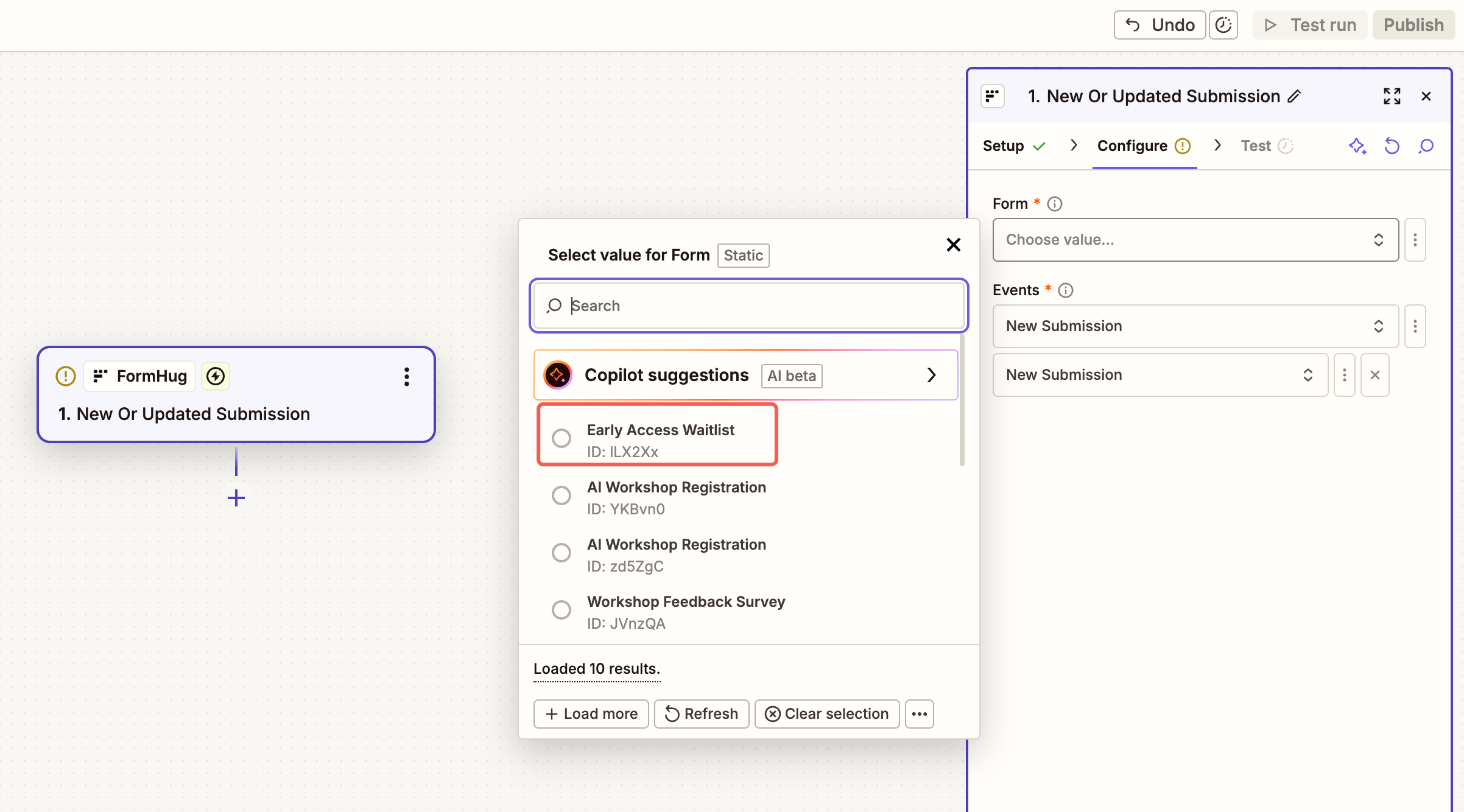
Task: Open the second New Submission dropdown
Action: coord(1160,375)
